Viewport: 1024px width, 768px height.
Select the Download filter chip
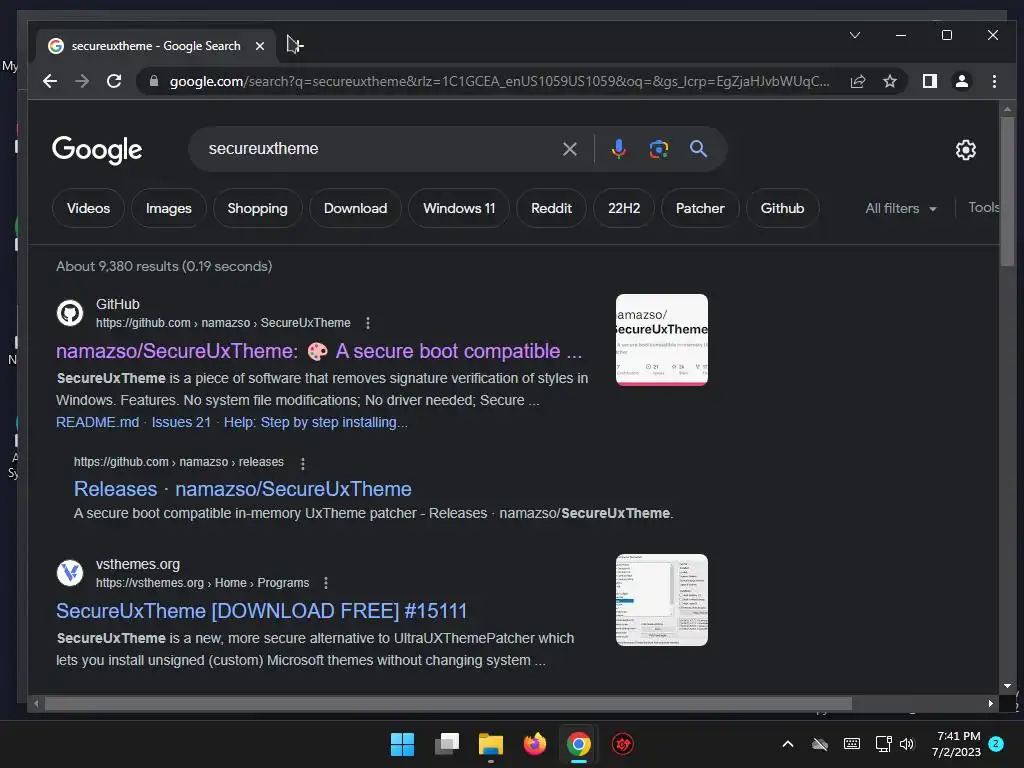[355, 208]
